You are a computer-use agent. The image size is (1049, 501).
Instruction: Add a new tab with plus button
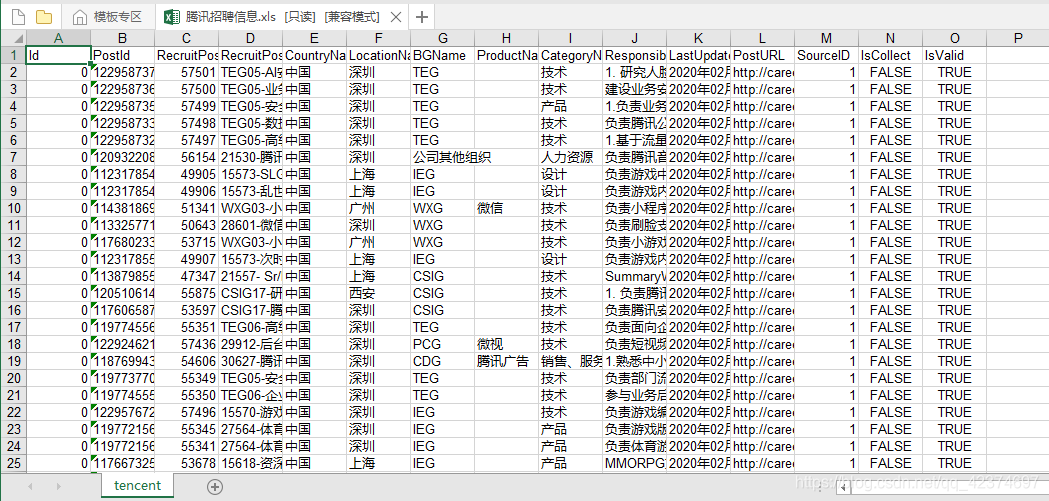[422, 17]
